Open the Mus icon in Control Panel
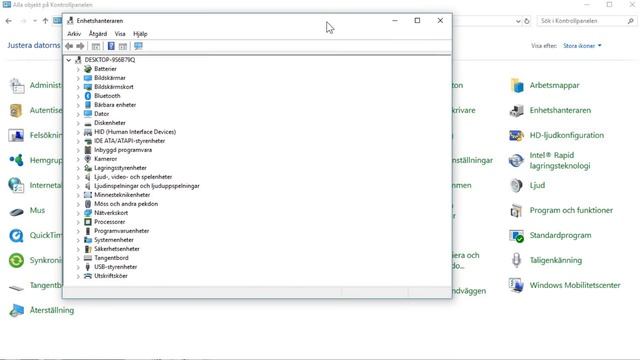Image resolution: width=640 pixels, height=360 pixels. point(16,211)
